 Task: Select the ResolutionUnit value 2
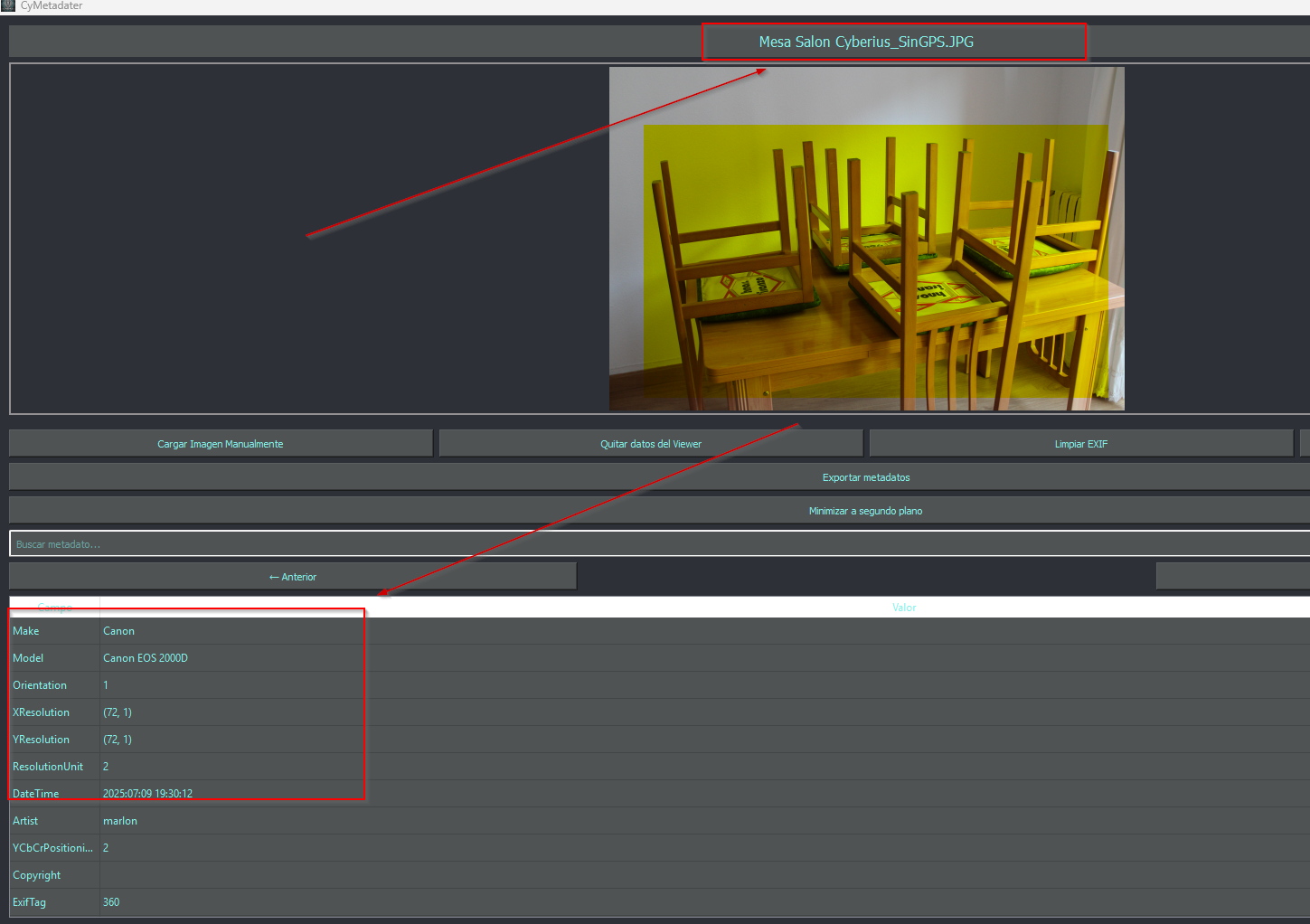pyautogui.click(x=705, y=767)
